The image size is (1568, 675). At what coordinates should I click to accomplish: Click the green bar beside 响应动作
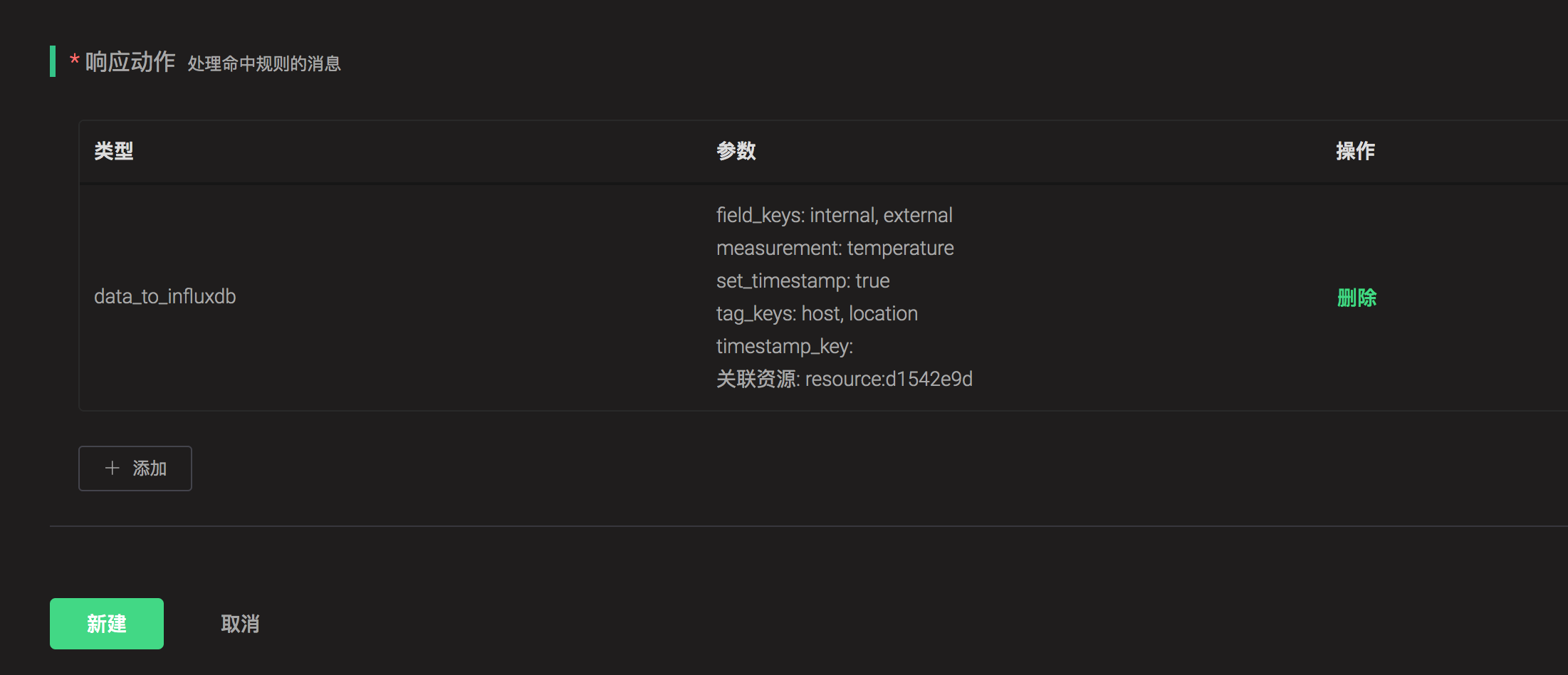[53, 61]
